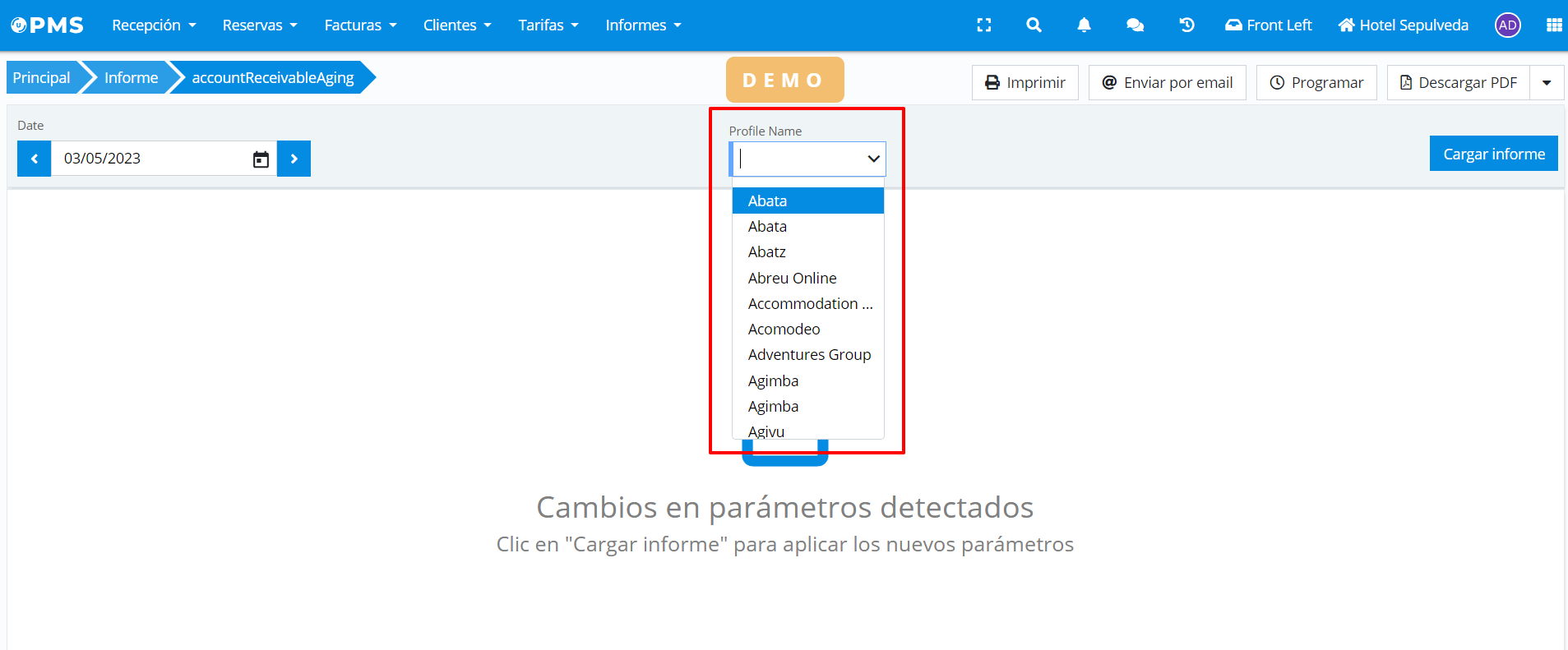The width and height of the screenshot is (1568, 650).
Task: Navigate to the Principal breadcrumb
Action: pyautogui.click(x=42, y=78)
